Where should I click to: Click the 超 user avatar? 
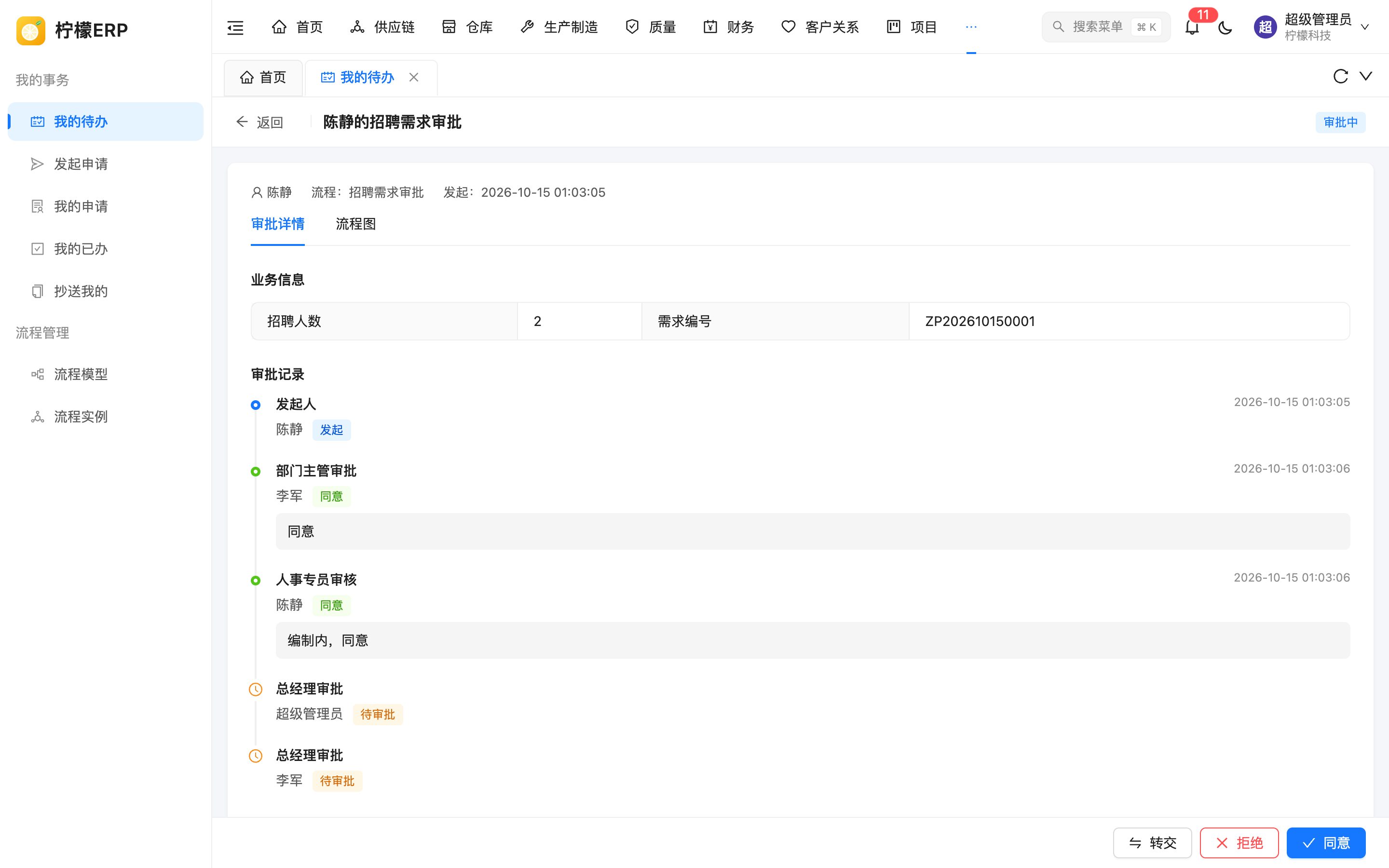[1265, 27]
